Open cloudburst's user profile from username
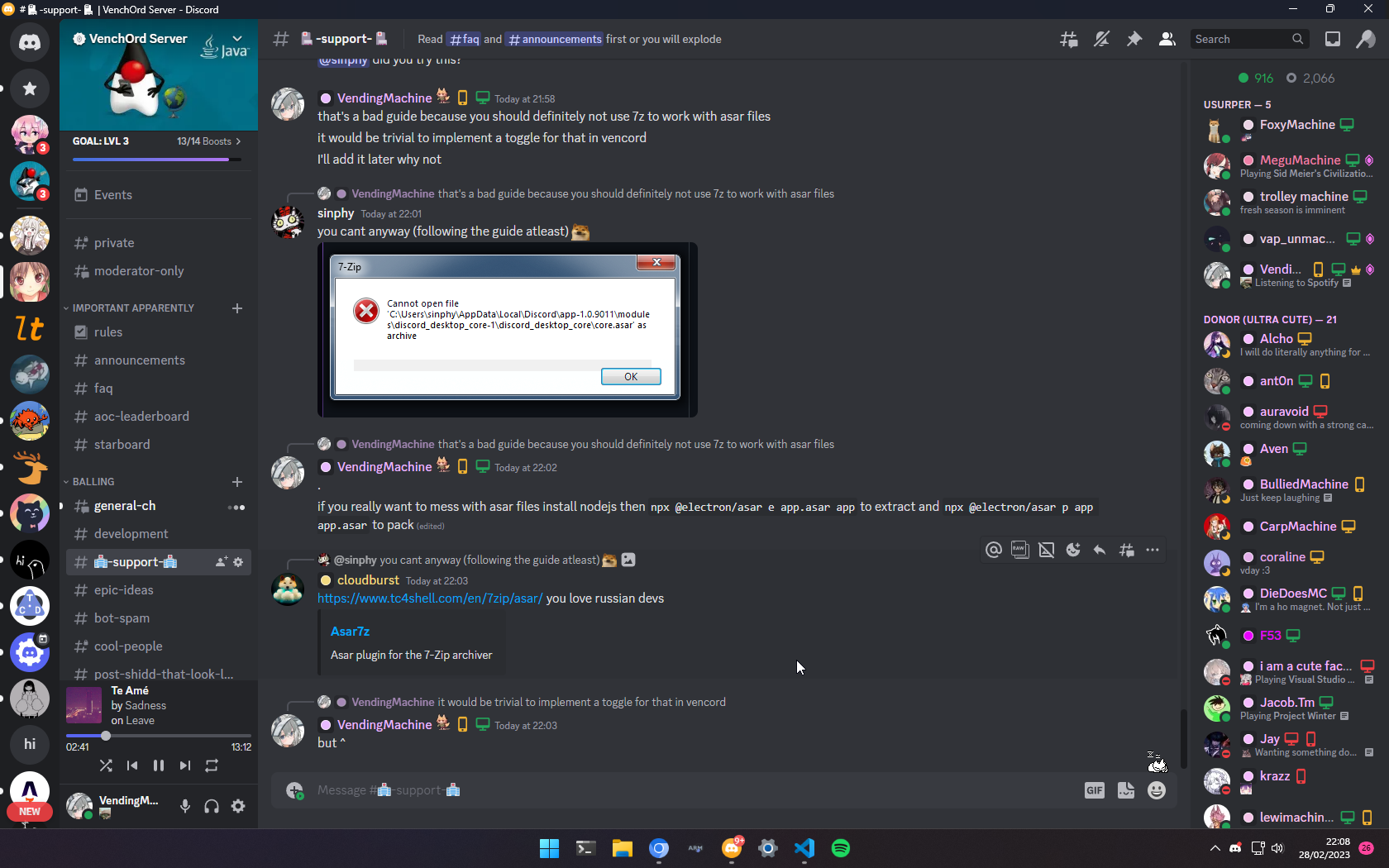The width and height of the screenshot is (1389, 868). tap(368, 580)
